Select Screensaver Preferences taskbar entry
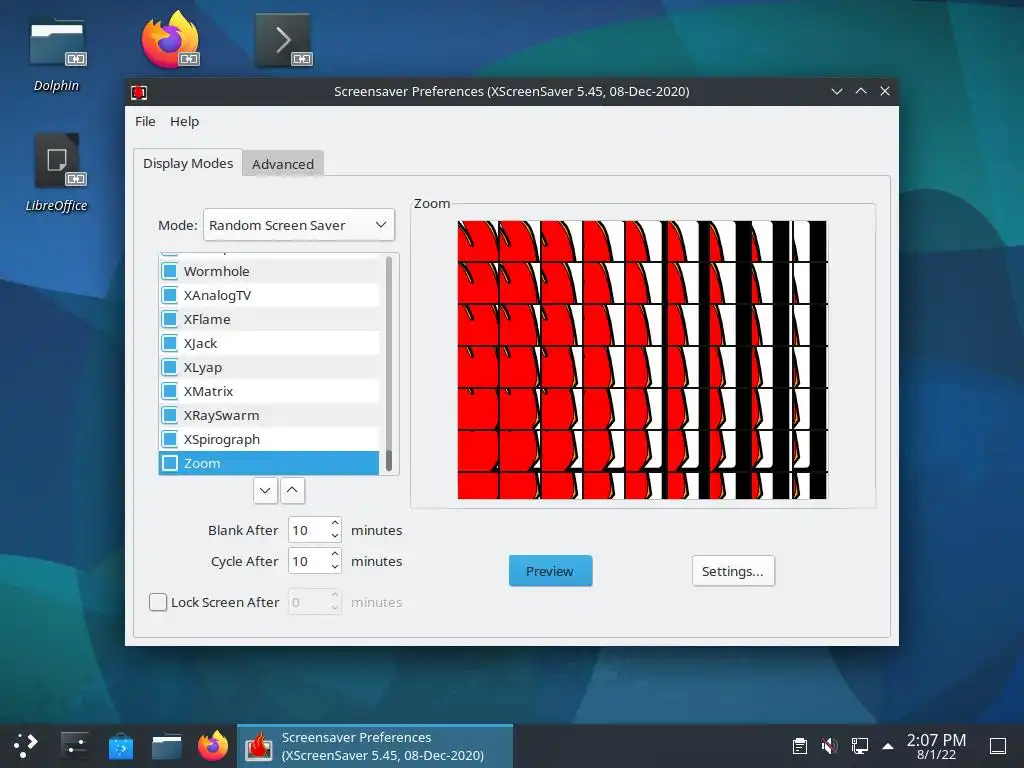Screen dimensions: 1024x768 375,746
